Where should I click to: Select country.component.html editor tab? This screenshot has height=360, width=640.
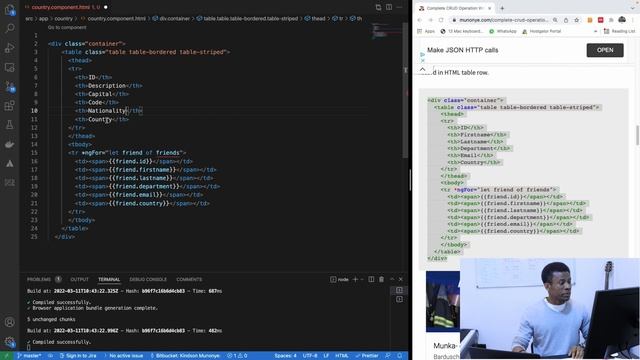click(x=66, y=7)
